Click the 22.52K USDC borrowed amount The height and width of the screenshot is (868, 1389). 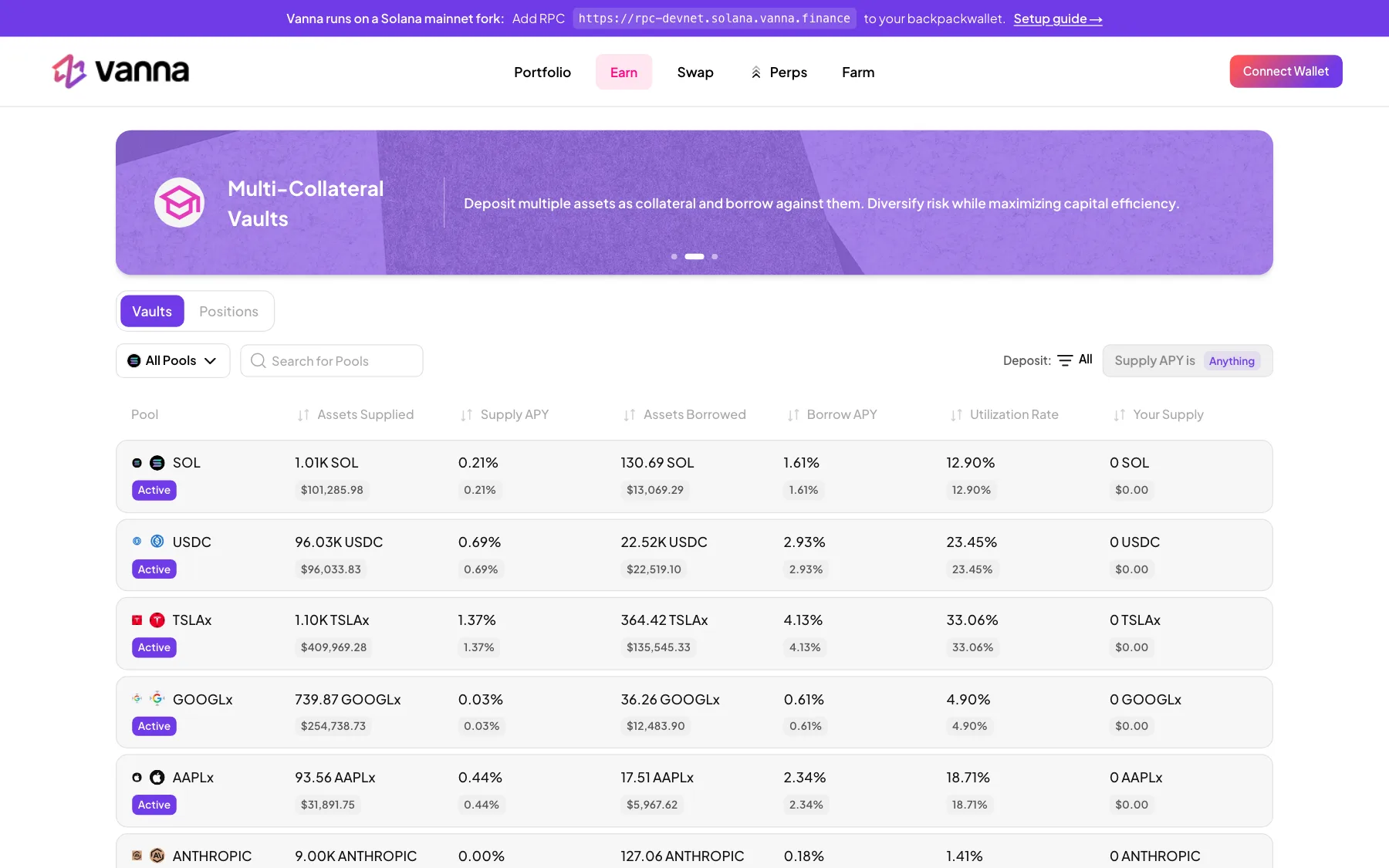point(664,542)
